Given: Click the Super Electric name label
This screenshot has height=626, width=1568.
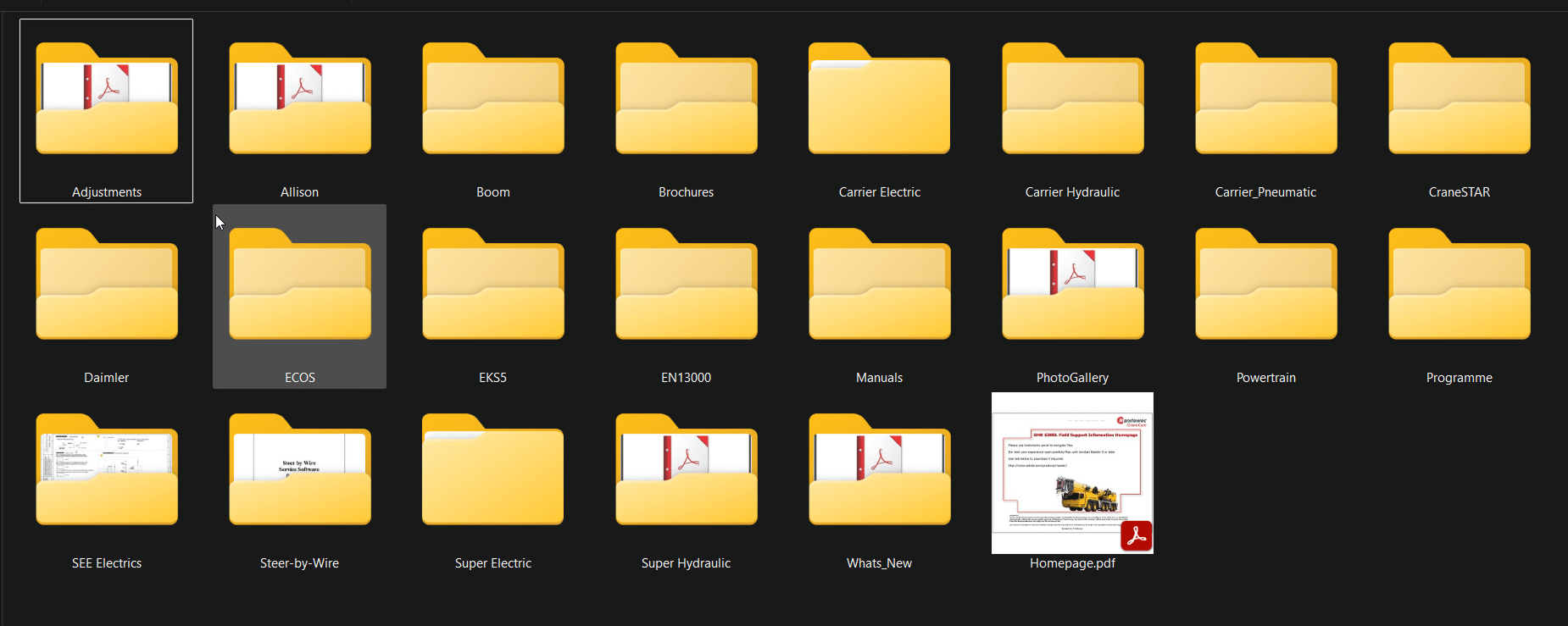Looking at the screenshot, I should 493,563.
